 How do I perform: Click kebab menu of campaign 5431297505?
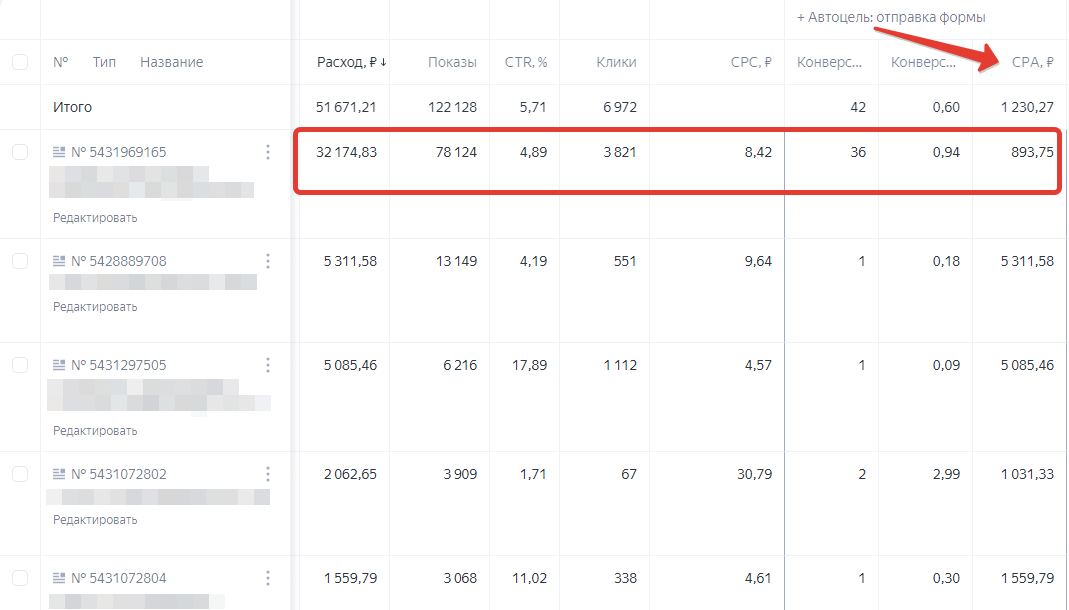click(268, 365)
